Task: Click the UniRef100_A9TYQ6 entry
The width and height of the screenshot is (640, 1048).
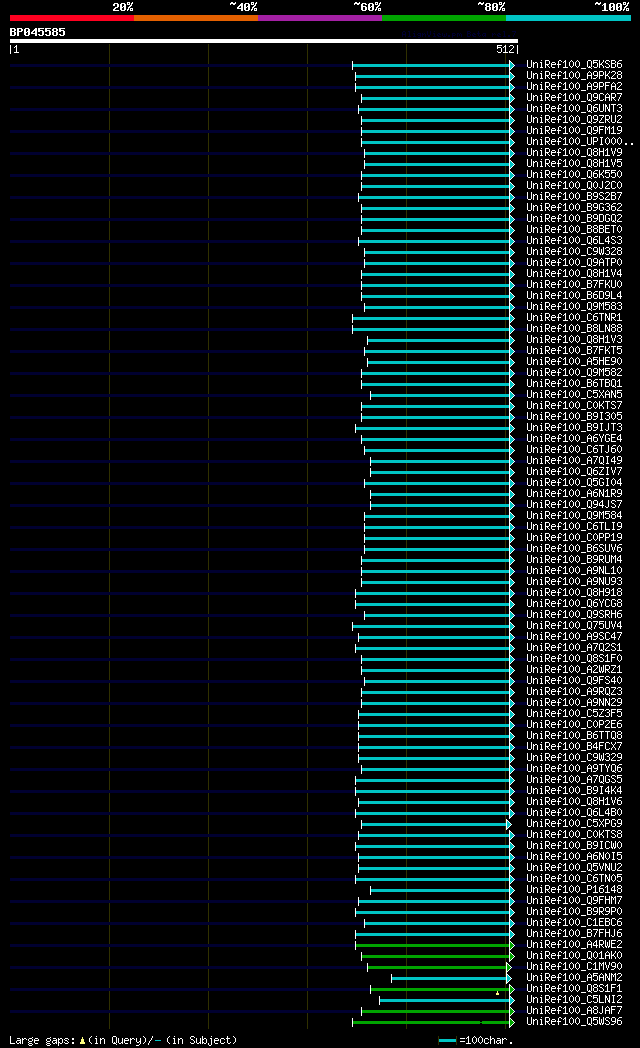Action: tap(574, 769)
